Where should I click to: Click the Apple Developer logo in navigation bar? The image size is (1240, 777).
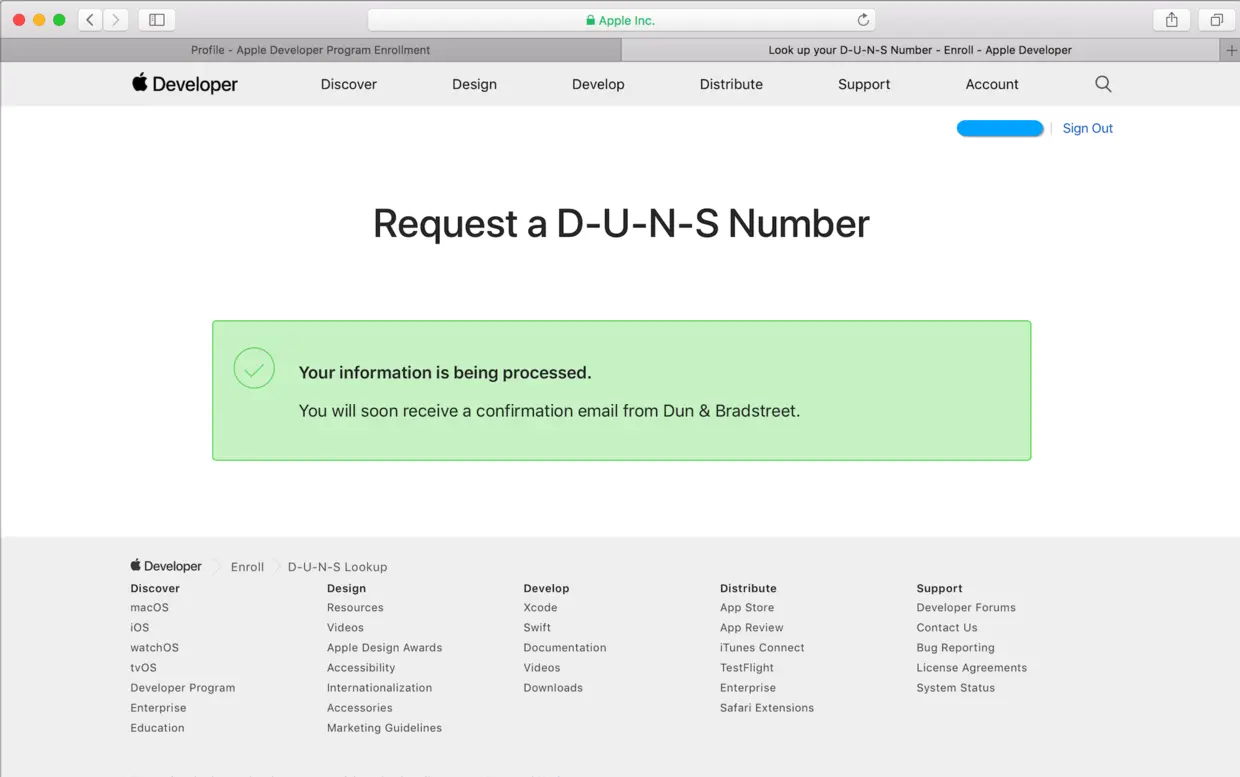click(185, 84)
